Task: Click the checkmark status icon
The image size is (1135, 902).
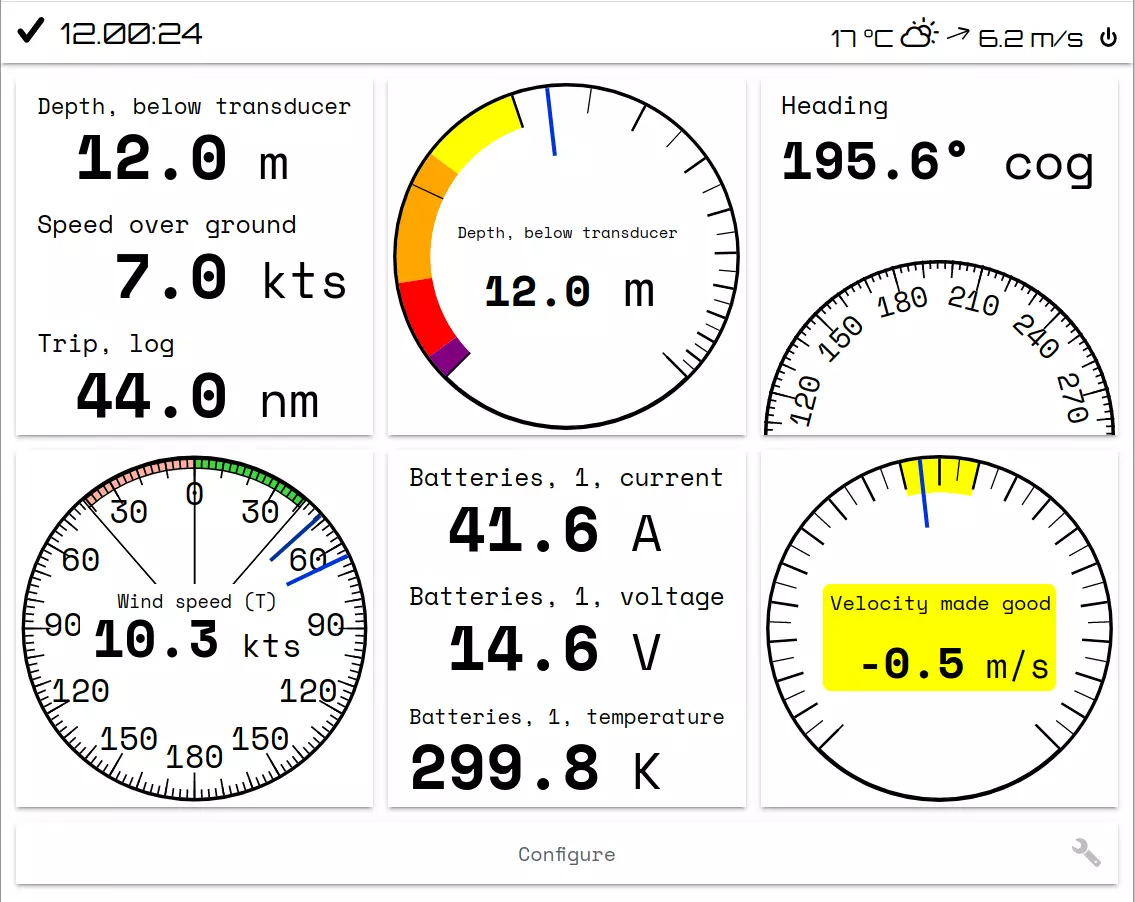Action: tap(31, 32)
